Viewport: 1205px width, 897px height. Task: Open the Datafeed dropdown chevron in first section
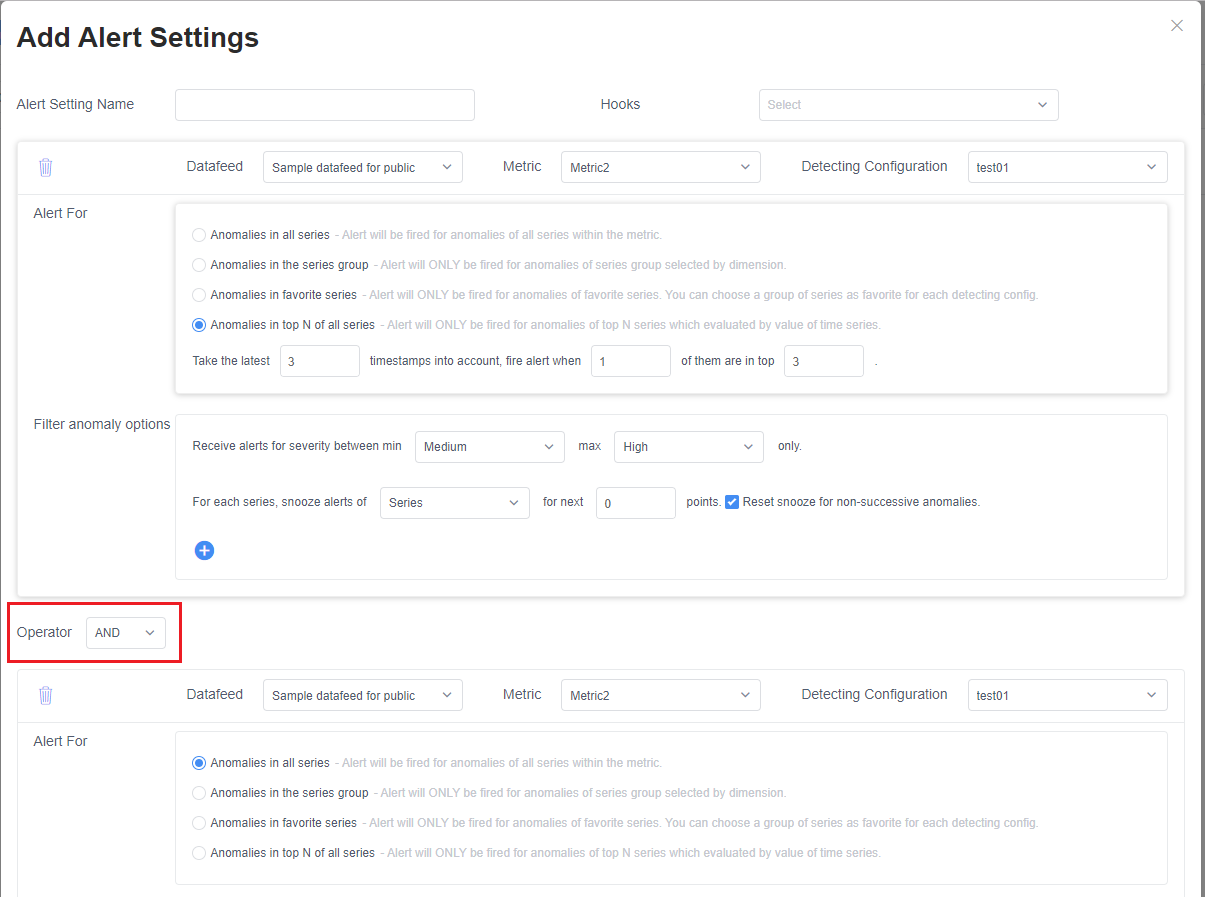point(447,167)
